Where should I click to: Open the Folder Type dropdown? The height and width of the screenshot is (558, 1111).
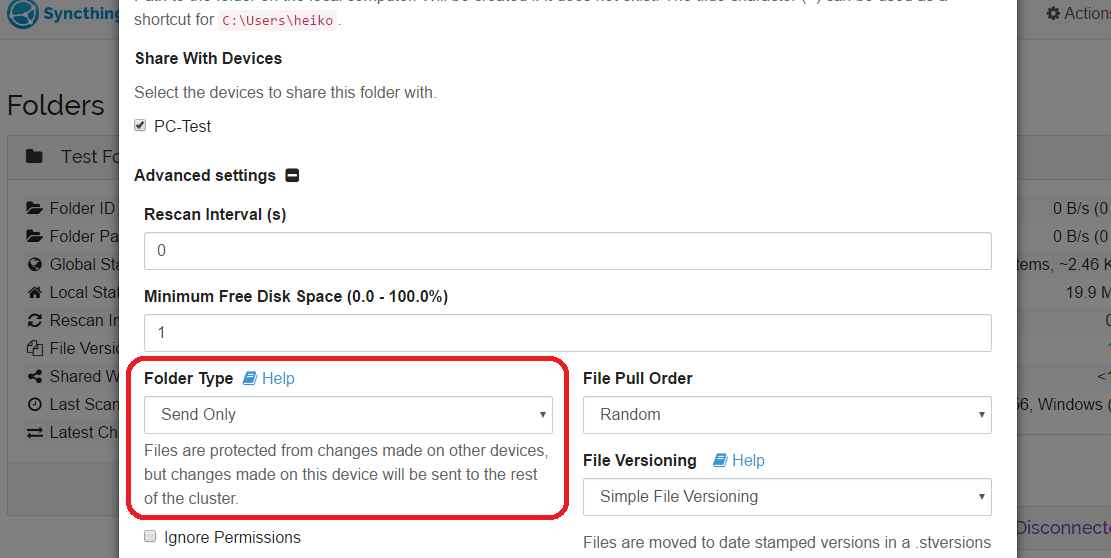(348, 414)
